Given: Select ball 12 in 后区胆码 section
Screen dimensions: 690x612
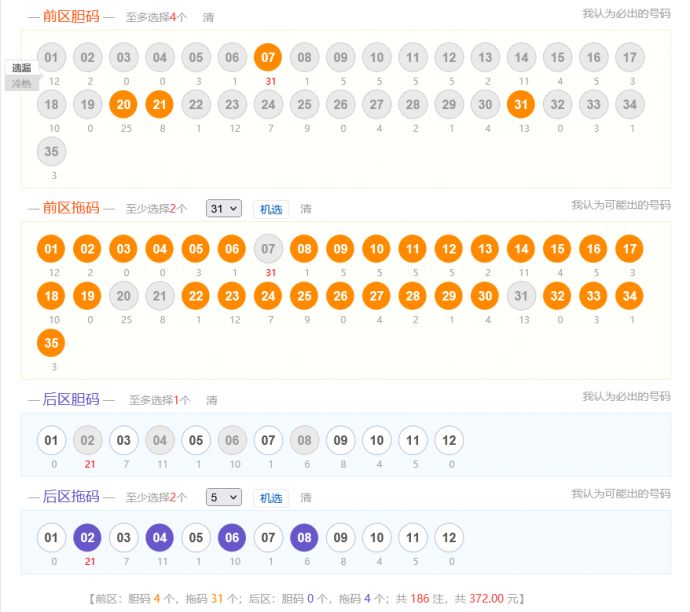Looking at the screenshot, I should coord(449,440).
